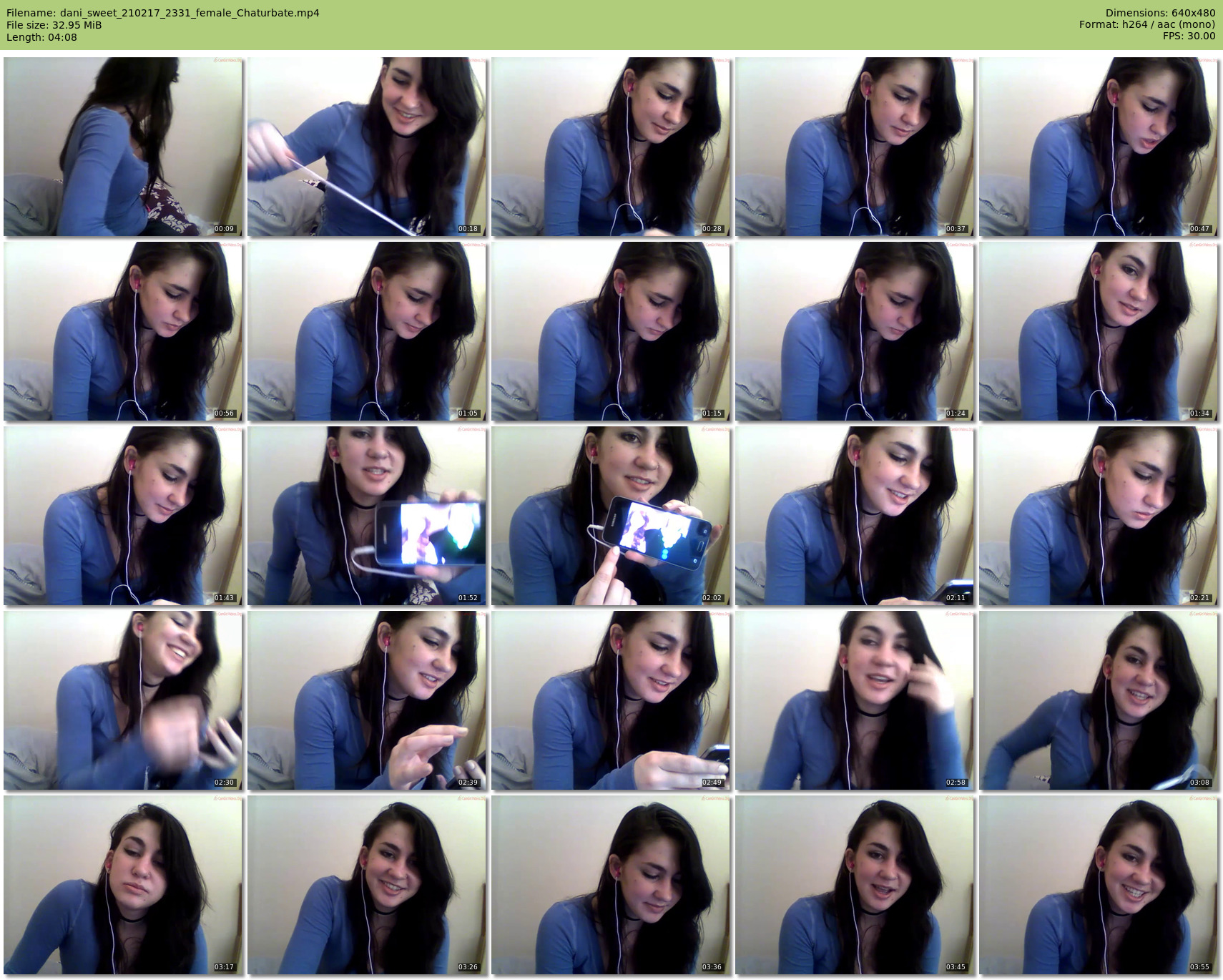Open the thumbnail marked 00:28
The image size is (1223, 980).
(x=611, y=147)
